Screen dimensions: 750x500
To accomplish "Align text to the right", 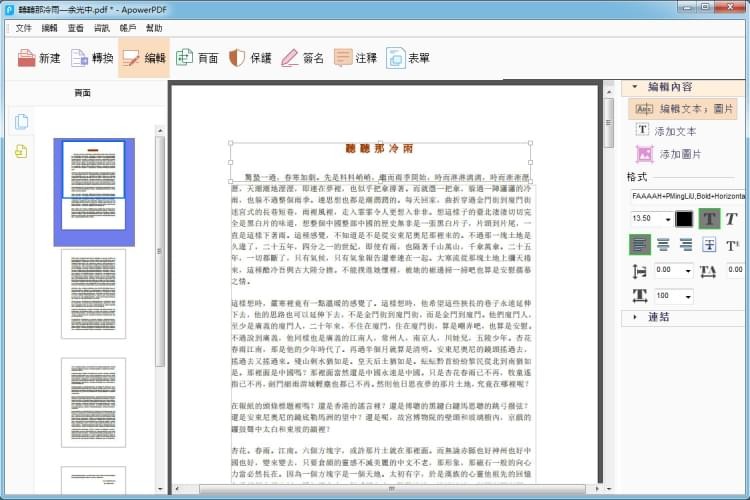I will point(686,245).
